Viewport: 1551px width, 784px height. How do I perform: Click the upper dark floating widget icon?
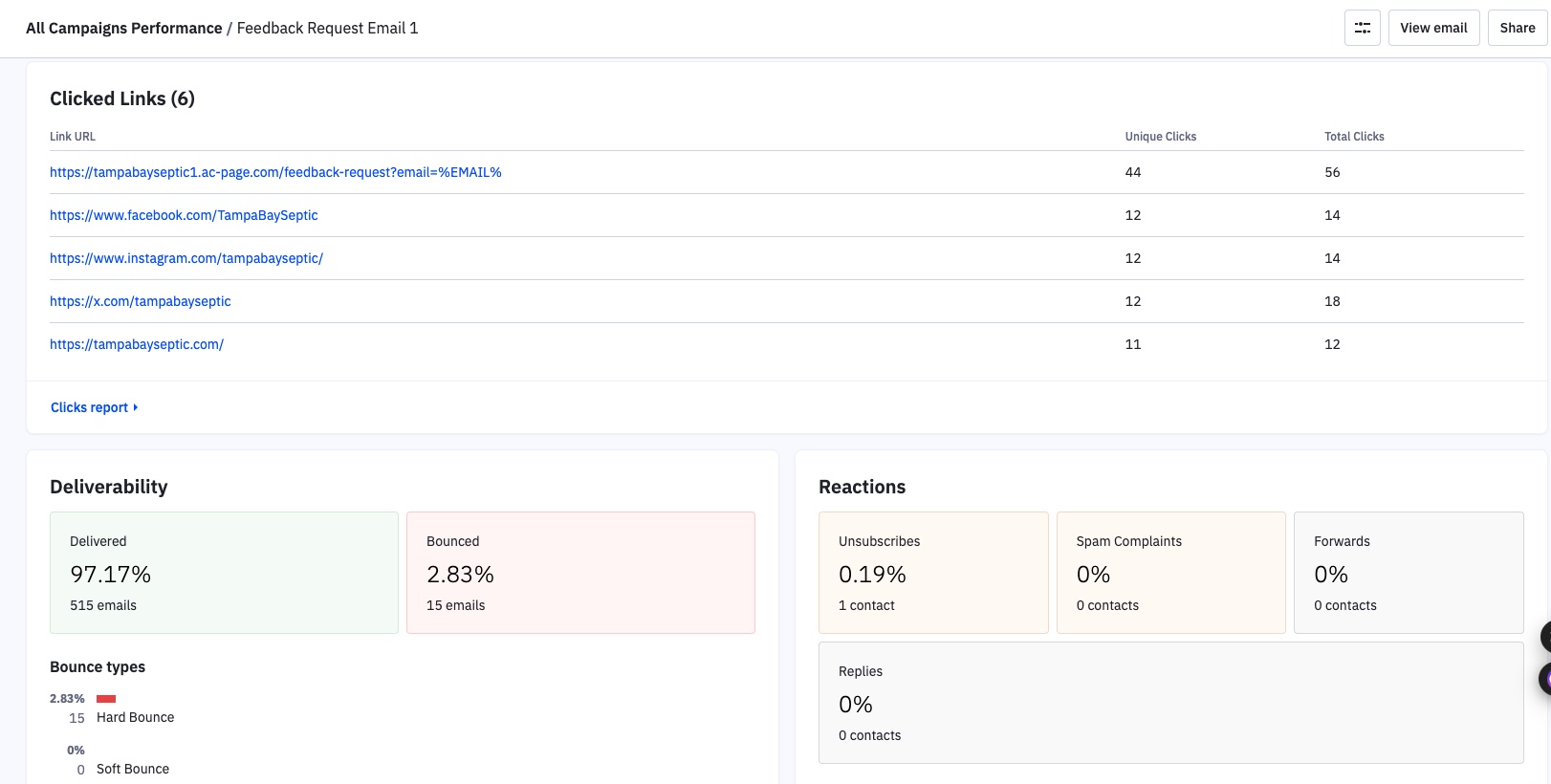1544,636
